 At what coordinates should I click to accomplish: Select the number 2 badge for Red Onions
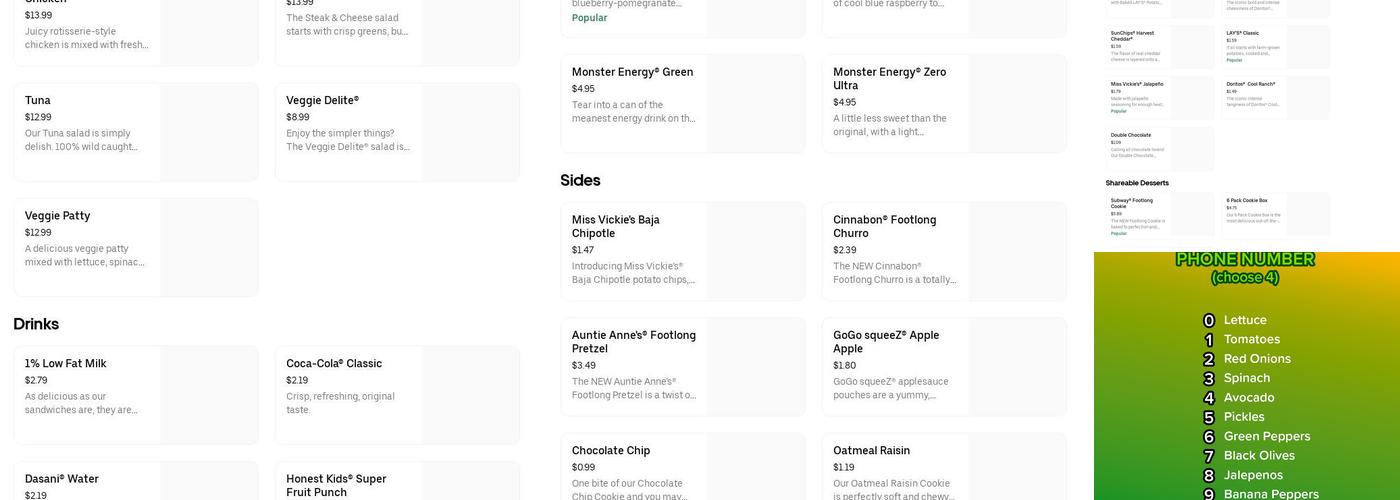coord(1208,360)
